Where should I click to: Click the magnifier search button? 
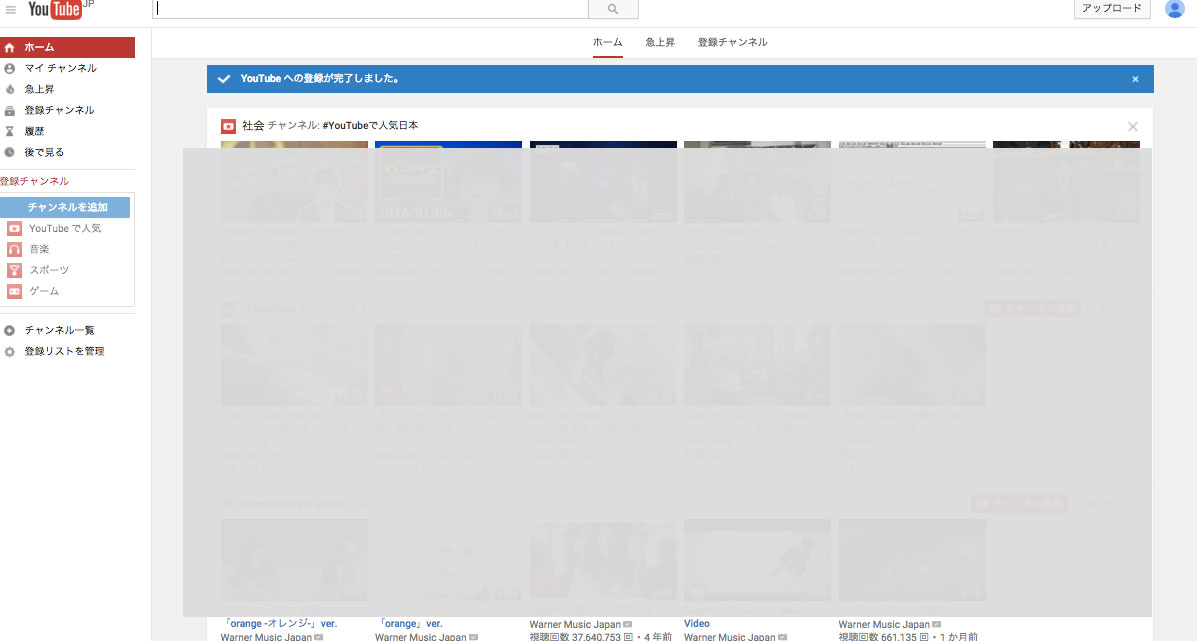tap(613, 9)
